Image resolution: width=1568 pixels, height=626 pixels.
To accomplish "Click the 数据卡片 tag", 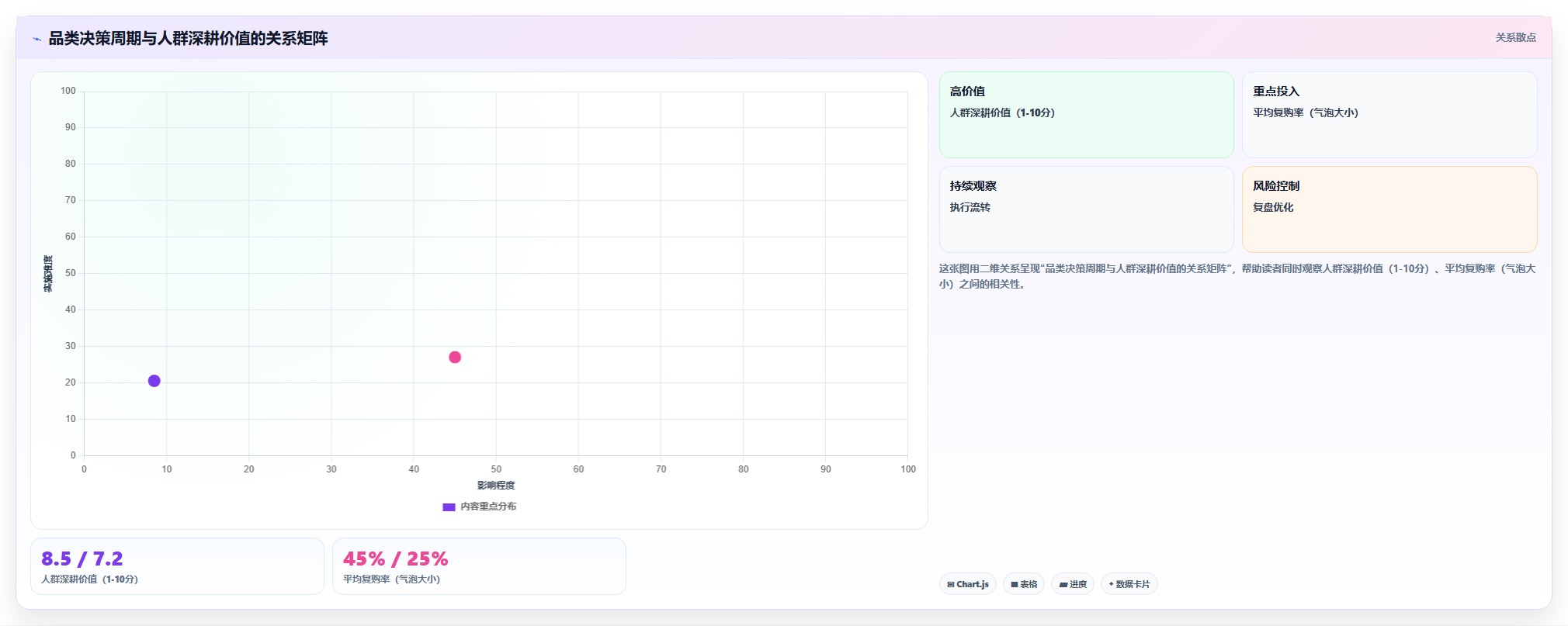I will click(x=1129, y=584).
